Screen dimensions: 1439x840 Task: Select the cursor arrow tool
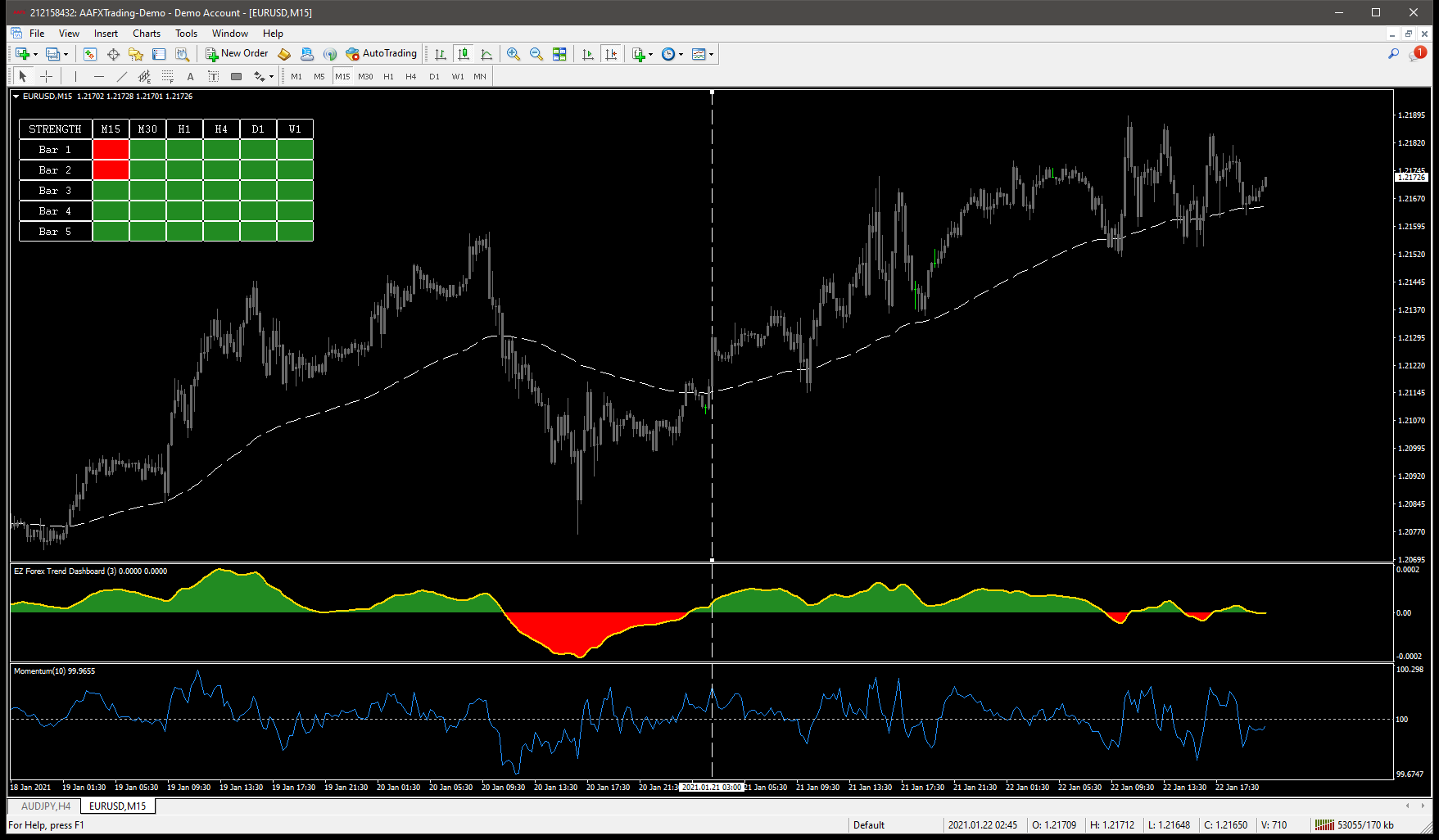pos(23,76)
